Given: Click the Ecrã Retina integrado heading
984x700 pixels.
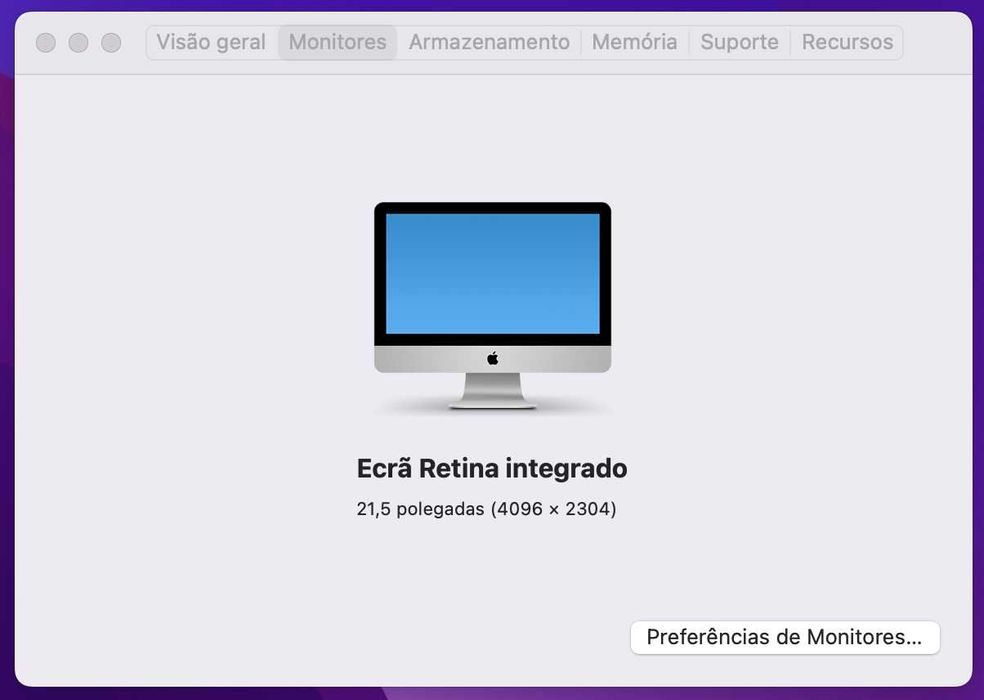Looking at the screenshot, I should click(492, 468).
